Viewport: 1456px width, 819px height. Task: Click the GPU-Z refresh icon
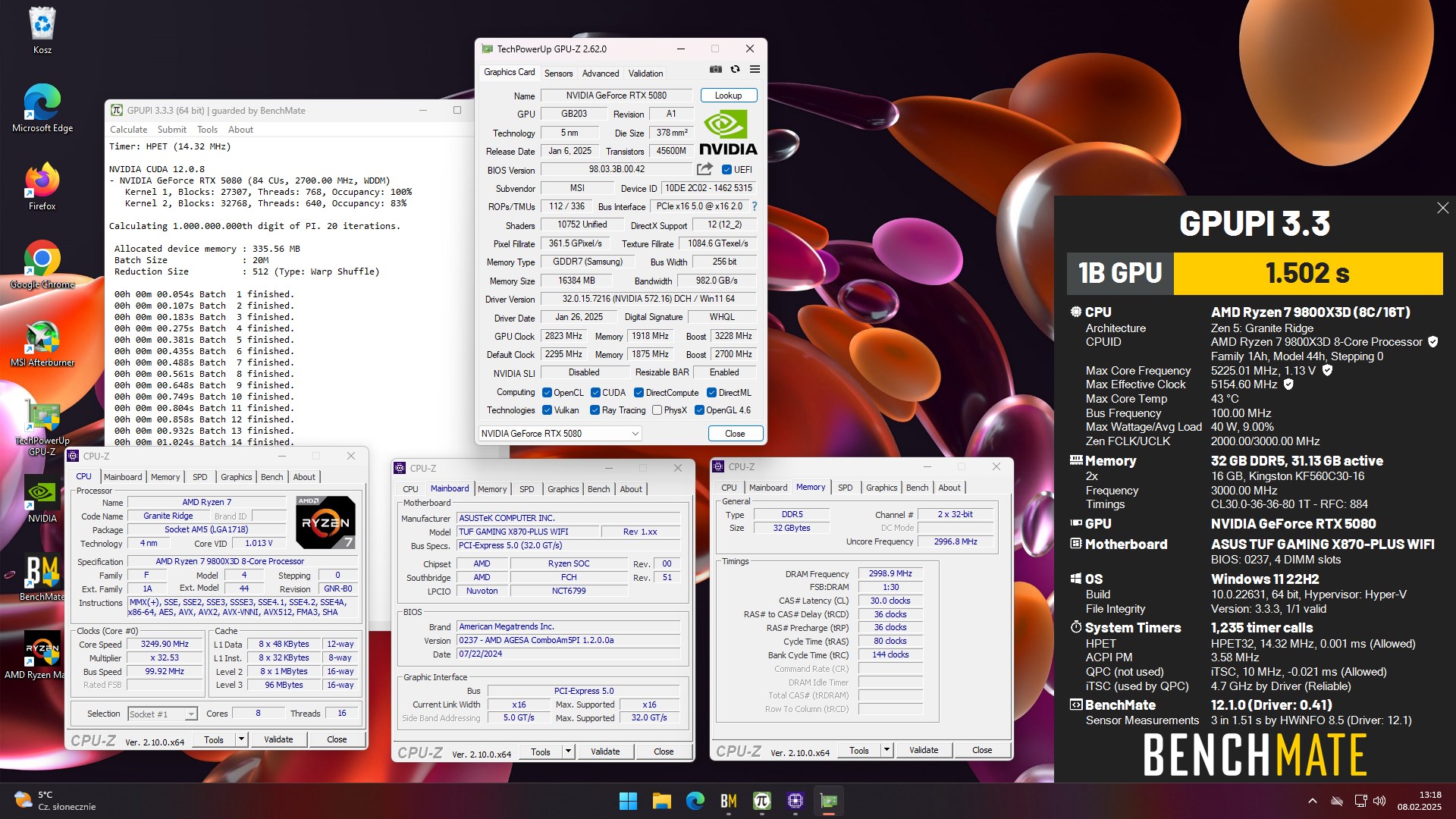(735, 69)
